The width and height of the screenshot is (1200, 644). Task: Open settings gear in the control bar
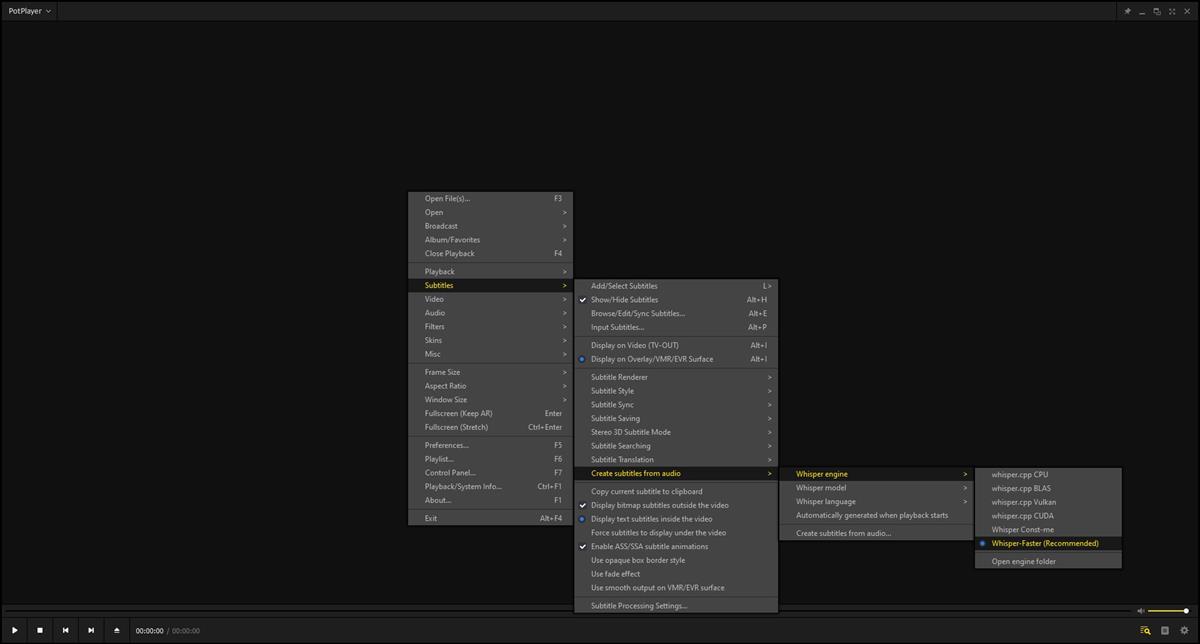coord(1184,630)
